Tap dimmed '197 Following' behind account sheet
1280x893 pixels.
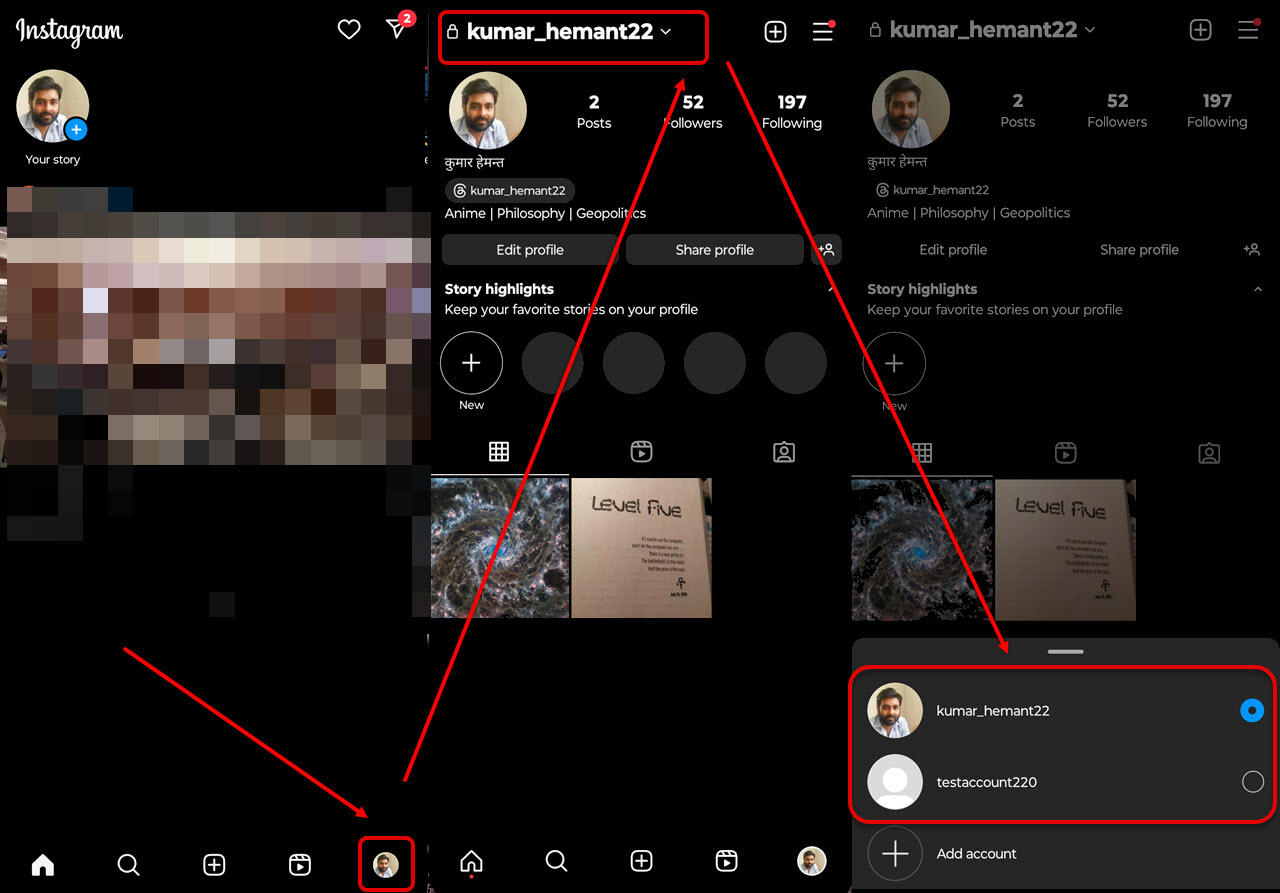pyautogui.click(x=1217, y=111)
